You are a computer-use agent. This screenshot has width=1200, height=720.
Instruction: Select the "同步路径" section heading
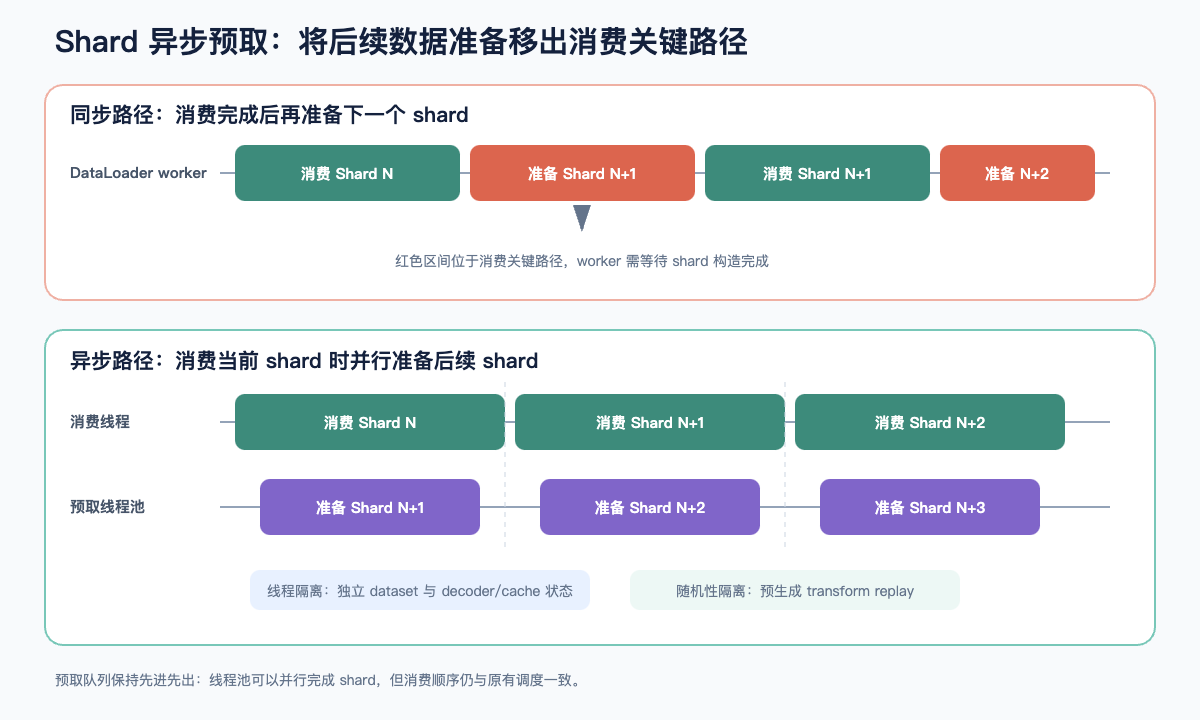click(269, 114)
